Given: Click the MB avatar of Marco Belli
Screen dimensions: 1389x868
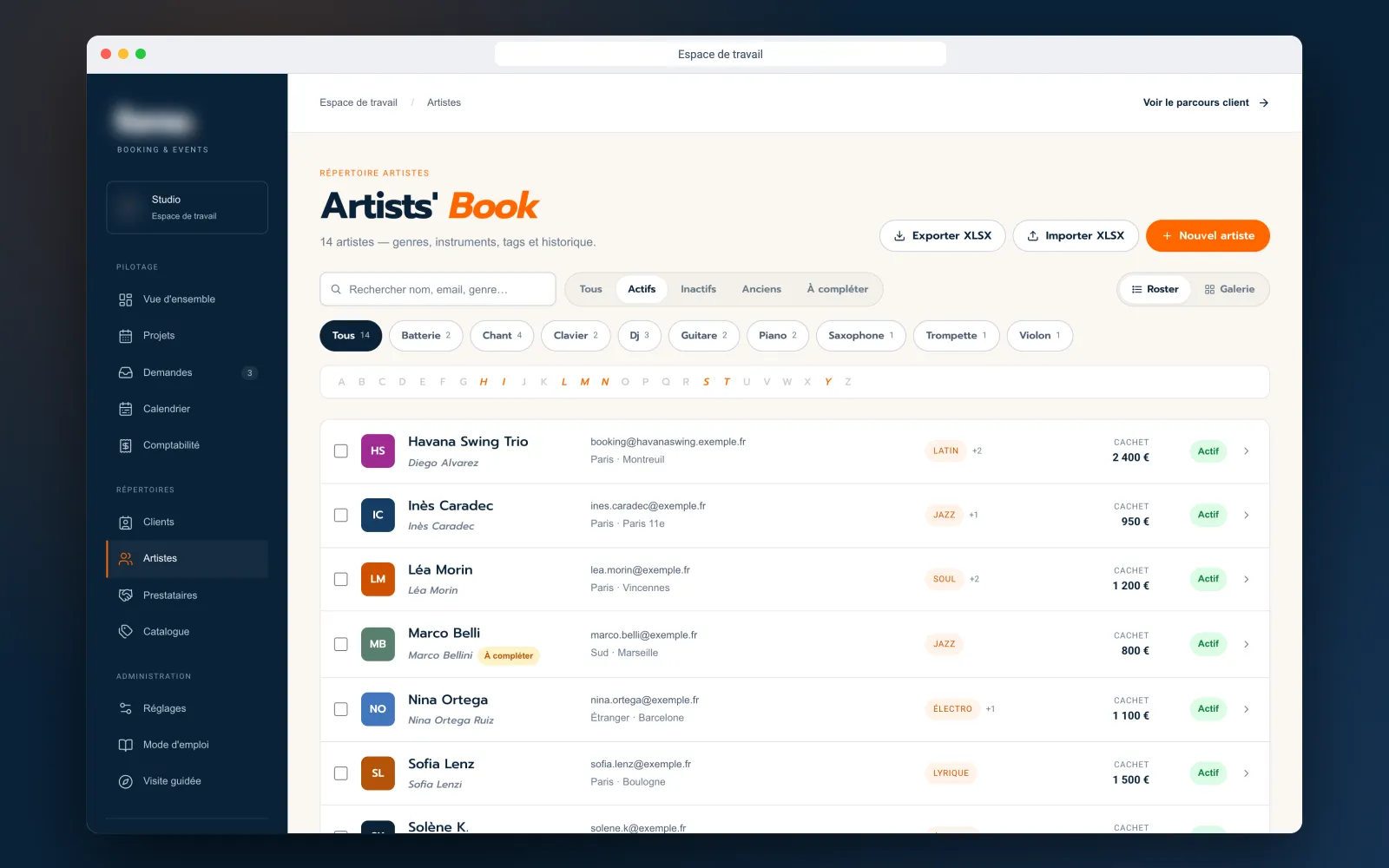Looking at the screenshot, I should tap(378, 644).
